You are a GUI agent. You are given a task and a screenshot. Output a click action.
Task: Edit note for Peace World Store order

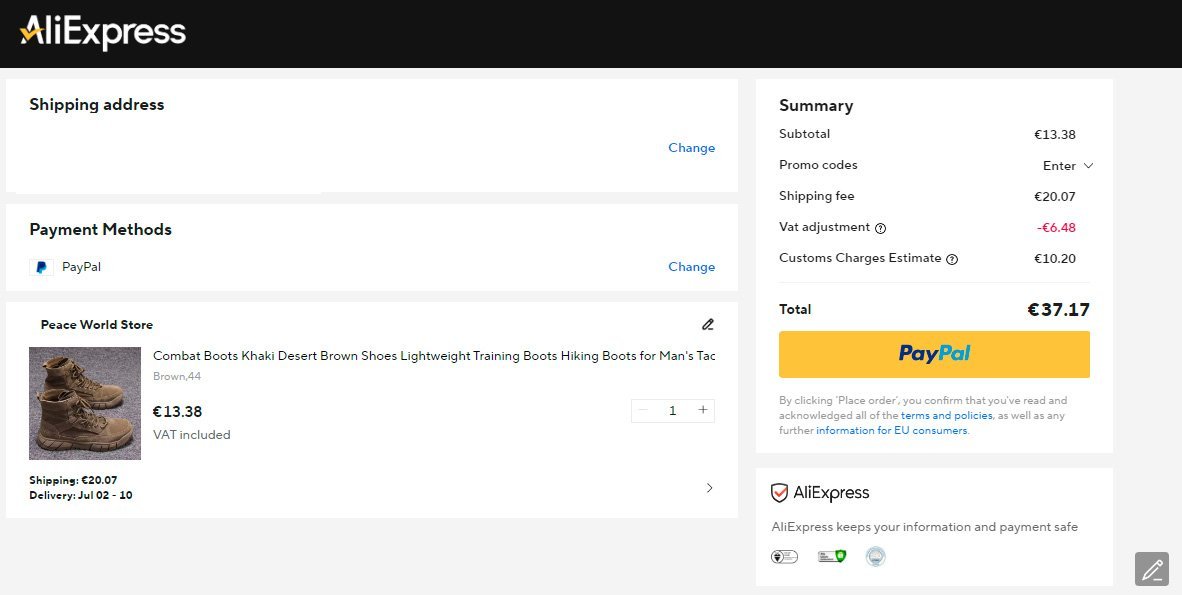pos(707,324)
